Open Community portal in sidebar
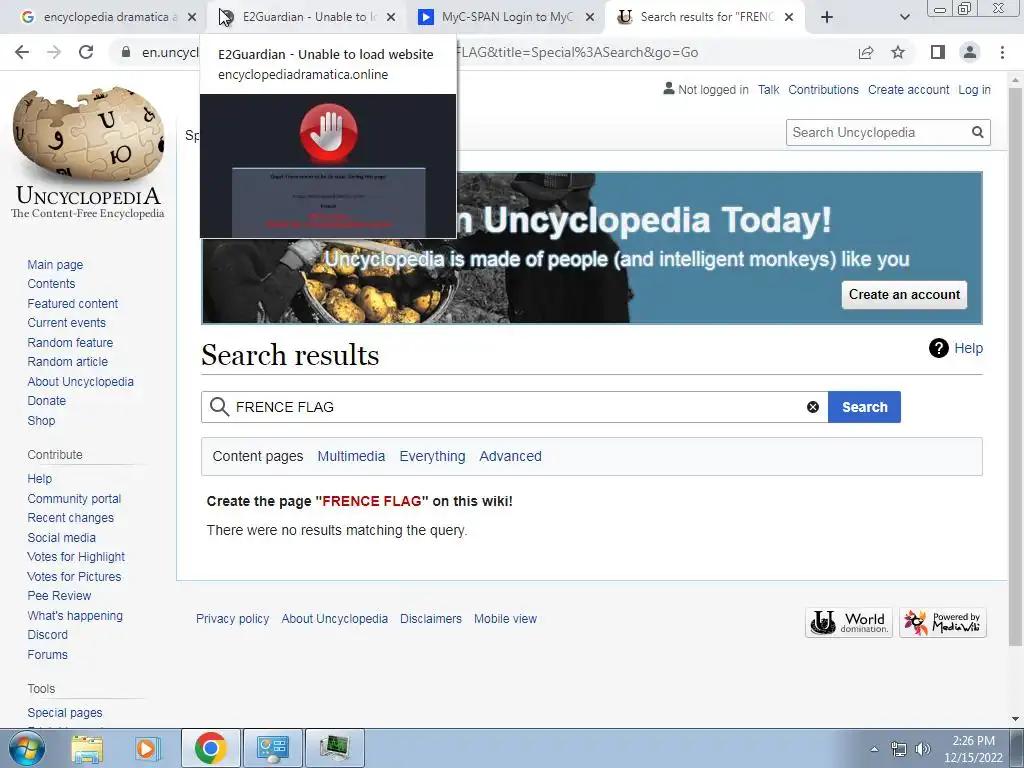This screenshot has width=1024, height=768. point(74,498)
